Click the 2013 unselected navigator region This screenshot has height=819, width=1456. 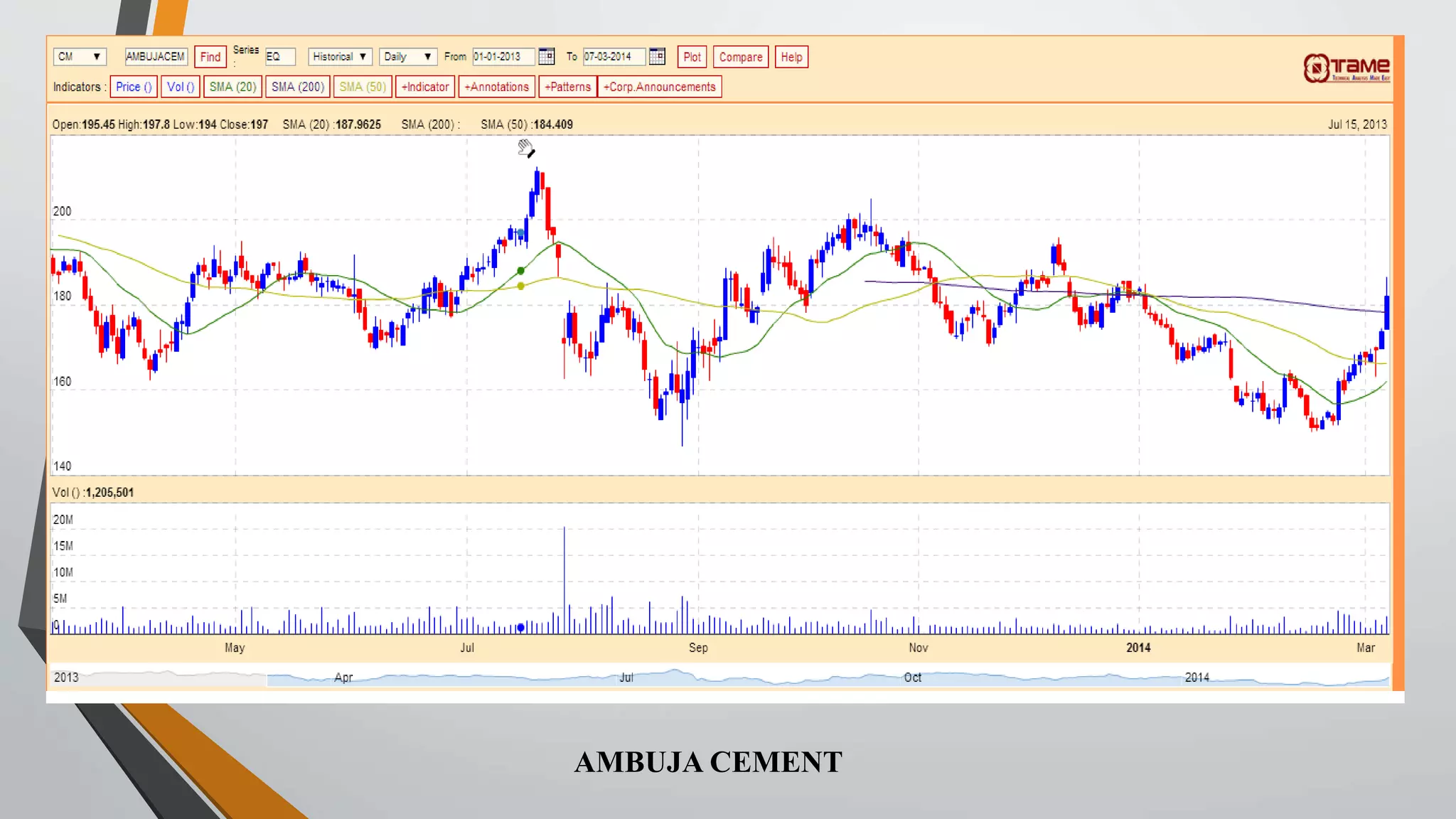158,677
